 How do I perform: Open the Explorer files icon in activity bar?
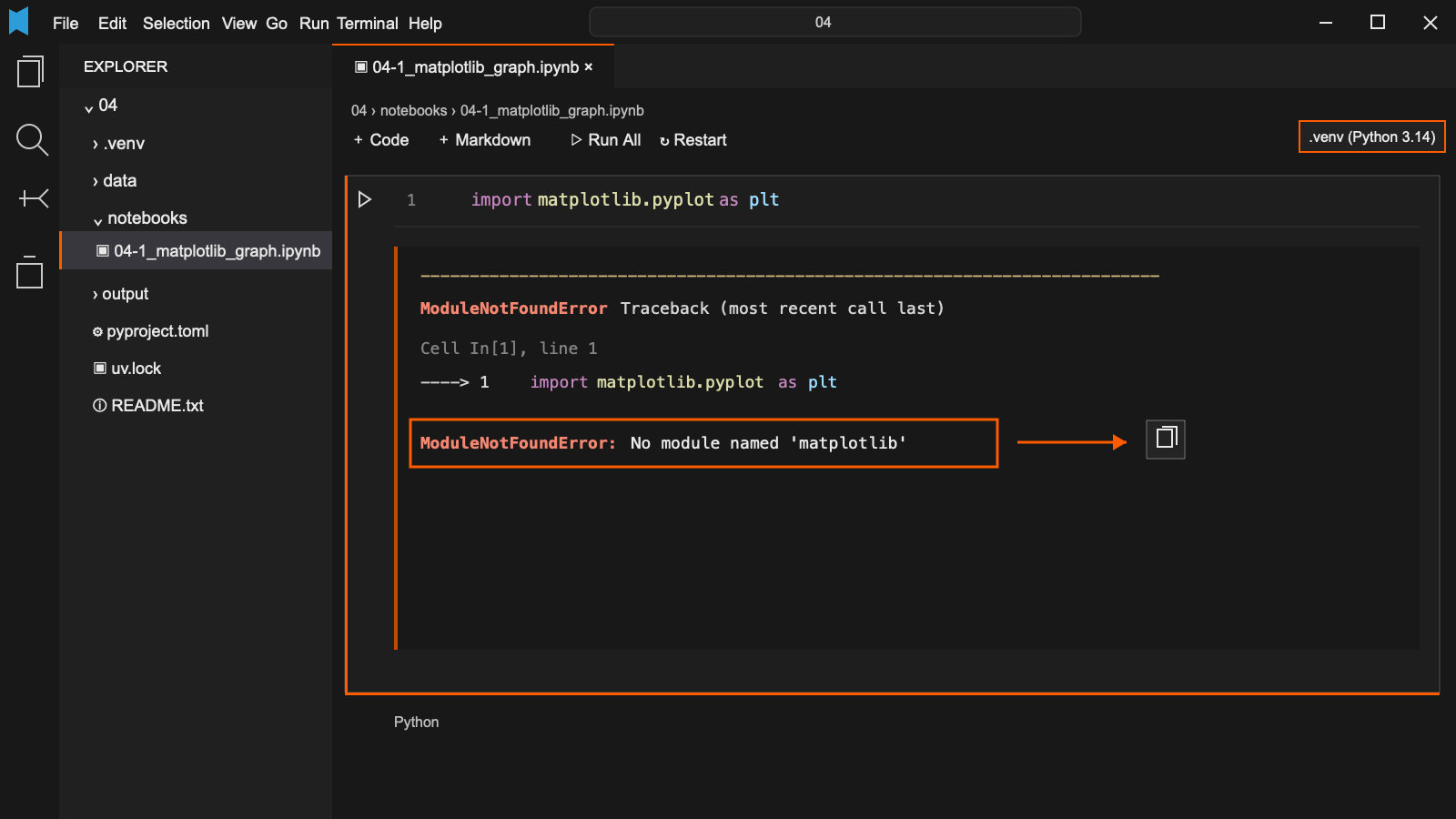(30, 72)
